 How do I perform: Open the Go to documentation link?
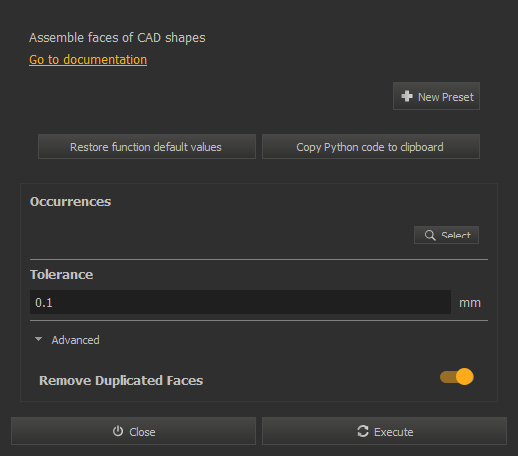[x=88, y=60]
